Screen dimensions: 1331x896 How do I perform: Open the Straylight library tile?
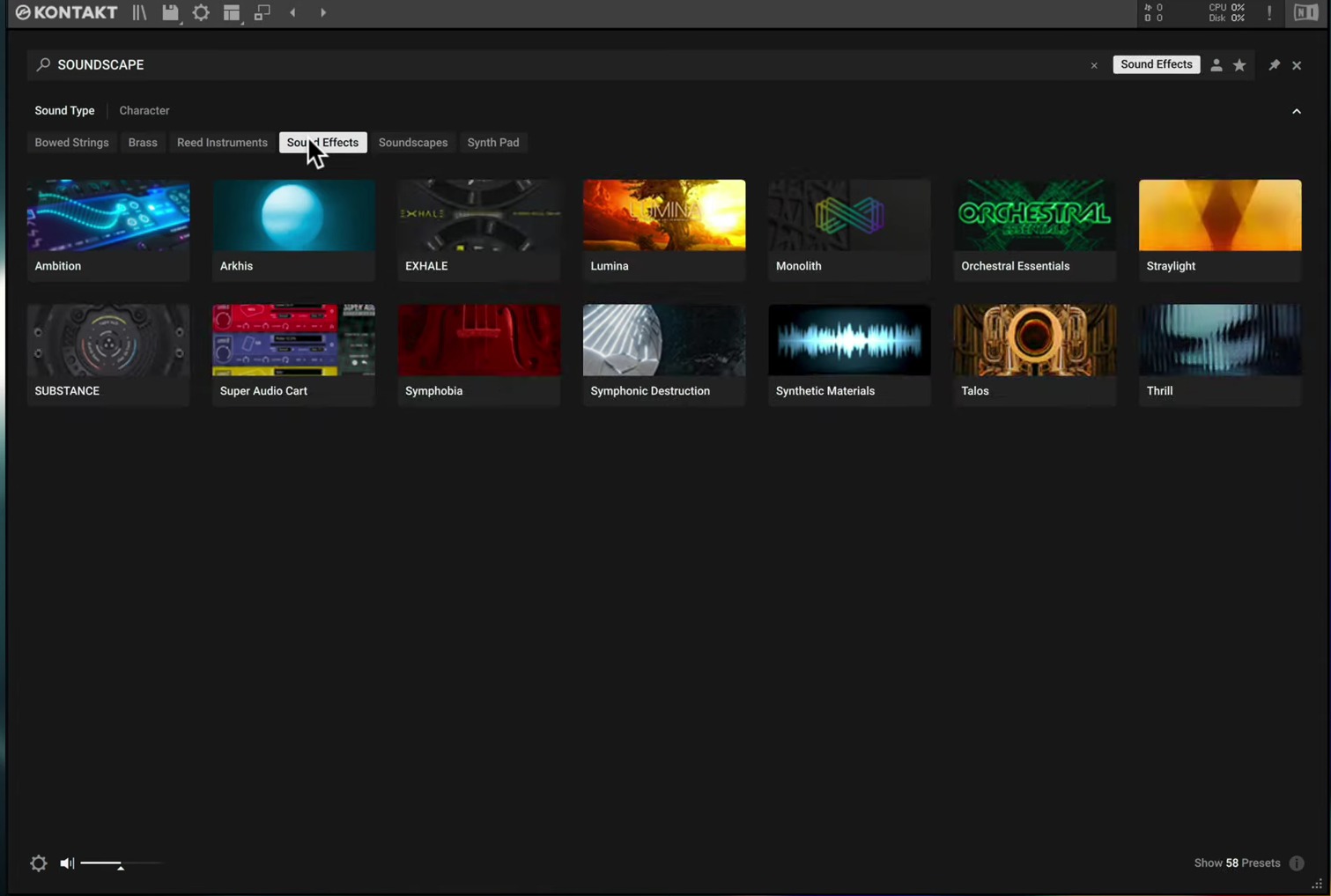pos(1220,230)
